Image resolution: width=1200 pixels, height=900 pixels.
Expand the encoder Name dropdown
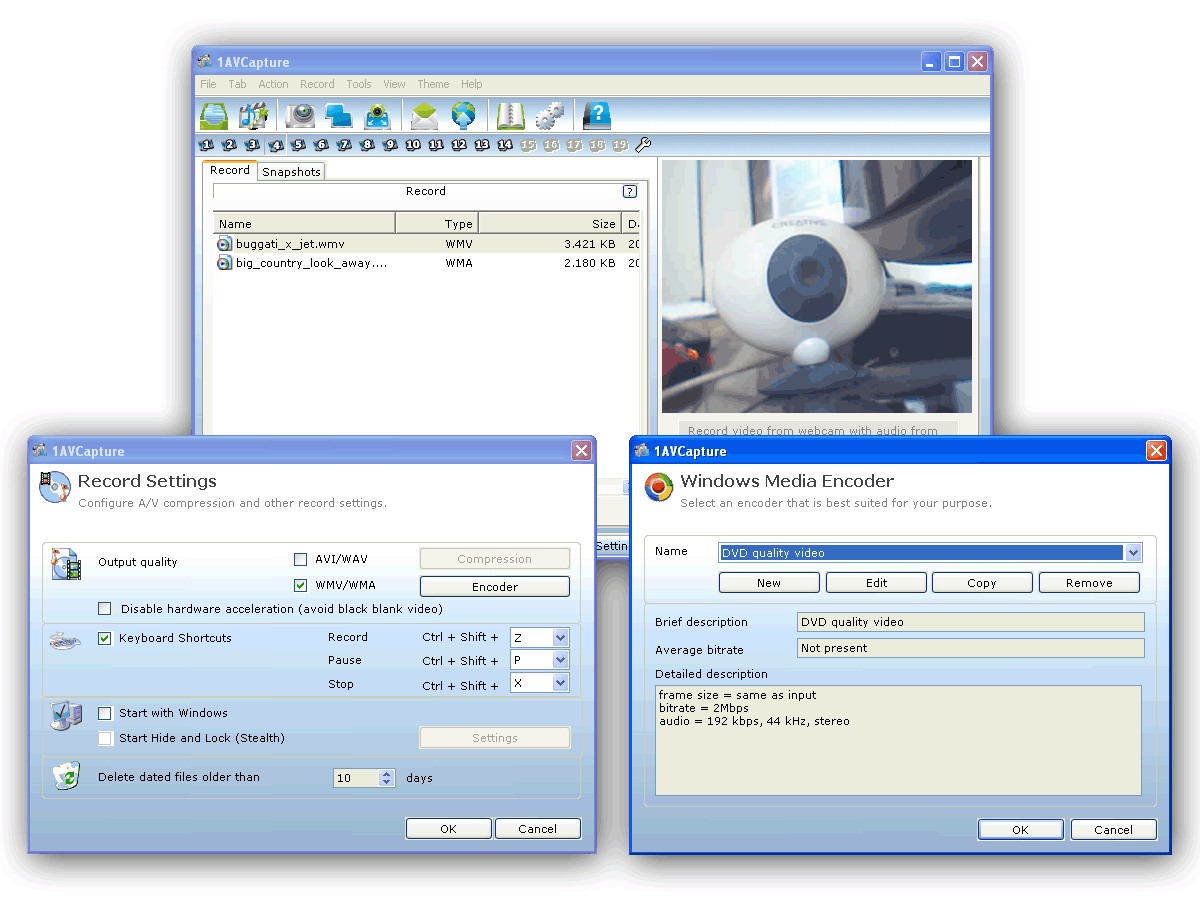click(1133, 552)
